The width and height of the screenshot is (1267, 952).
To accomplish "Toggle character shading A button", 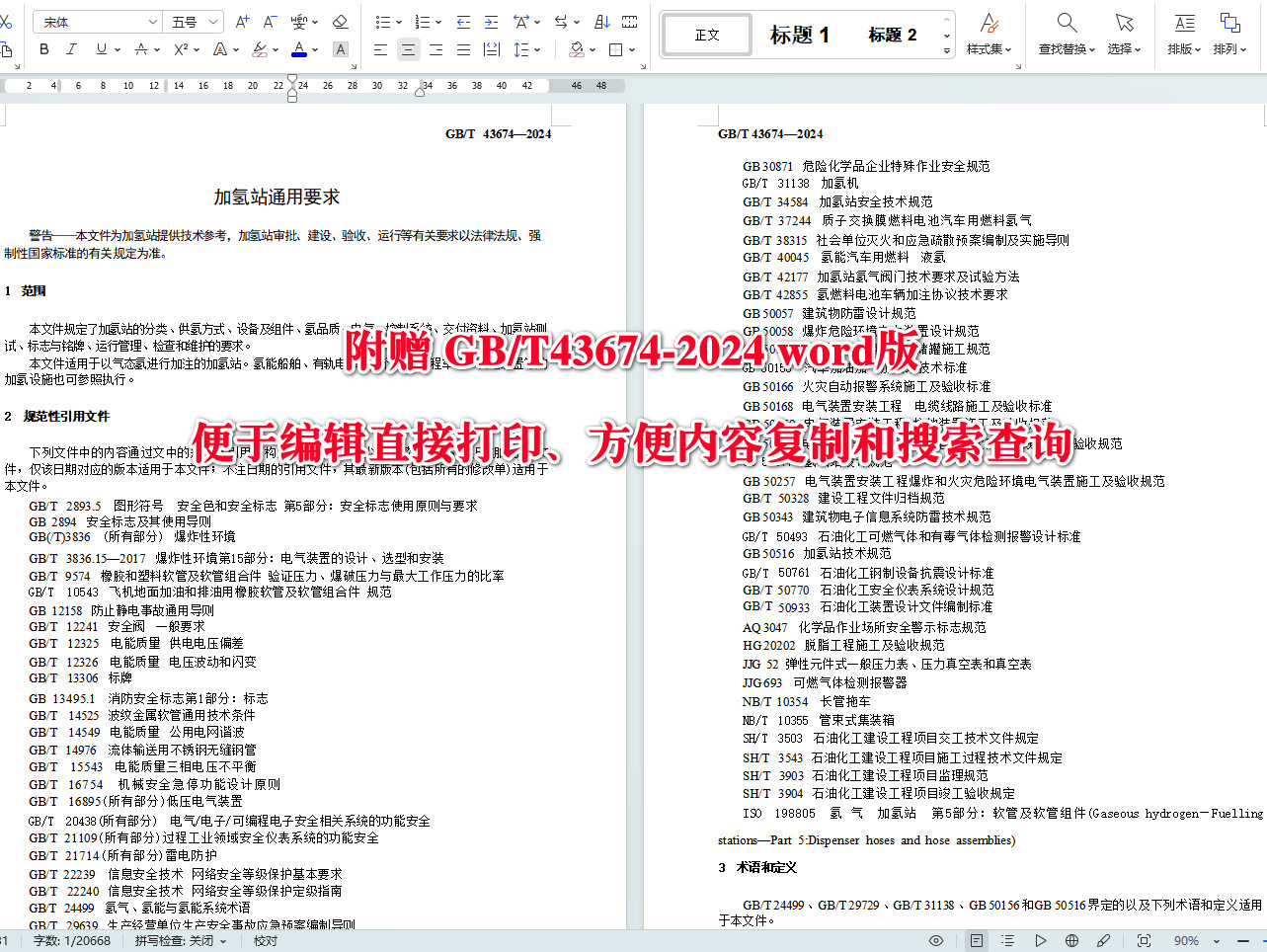I will pos(341,49).
